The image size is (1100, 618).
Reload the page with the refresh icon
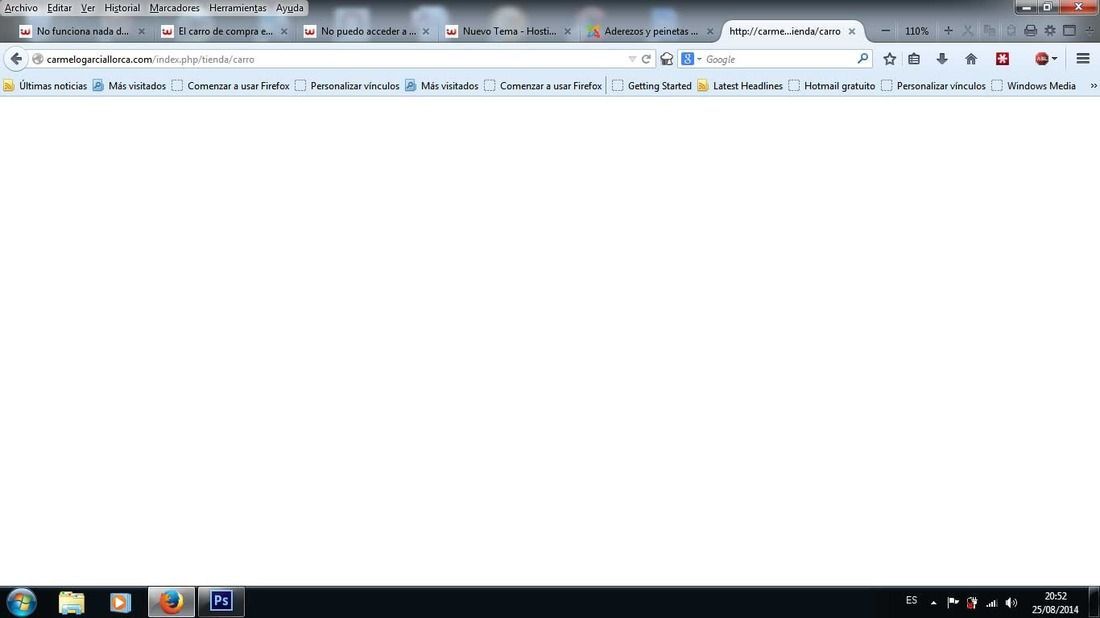[x=646, y=59]
